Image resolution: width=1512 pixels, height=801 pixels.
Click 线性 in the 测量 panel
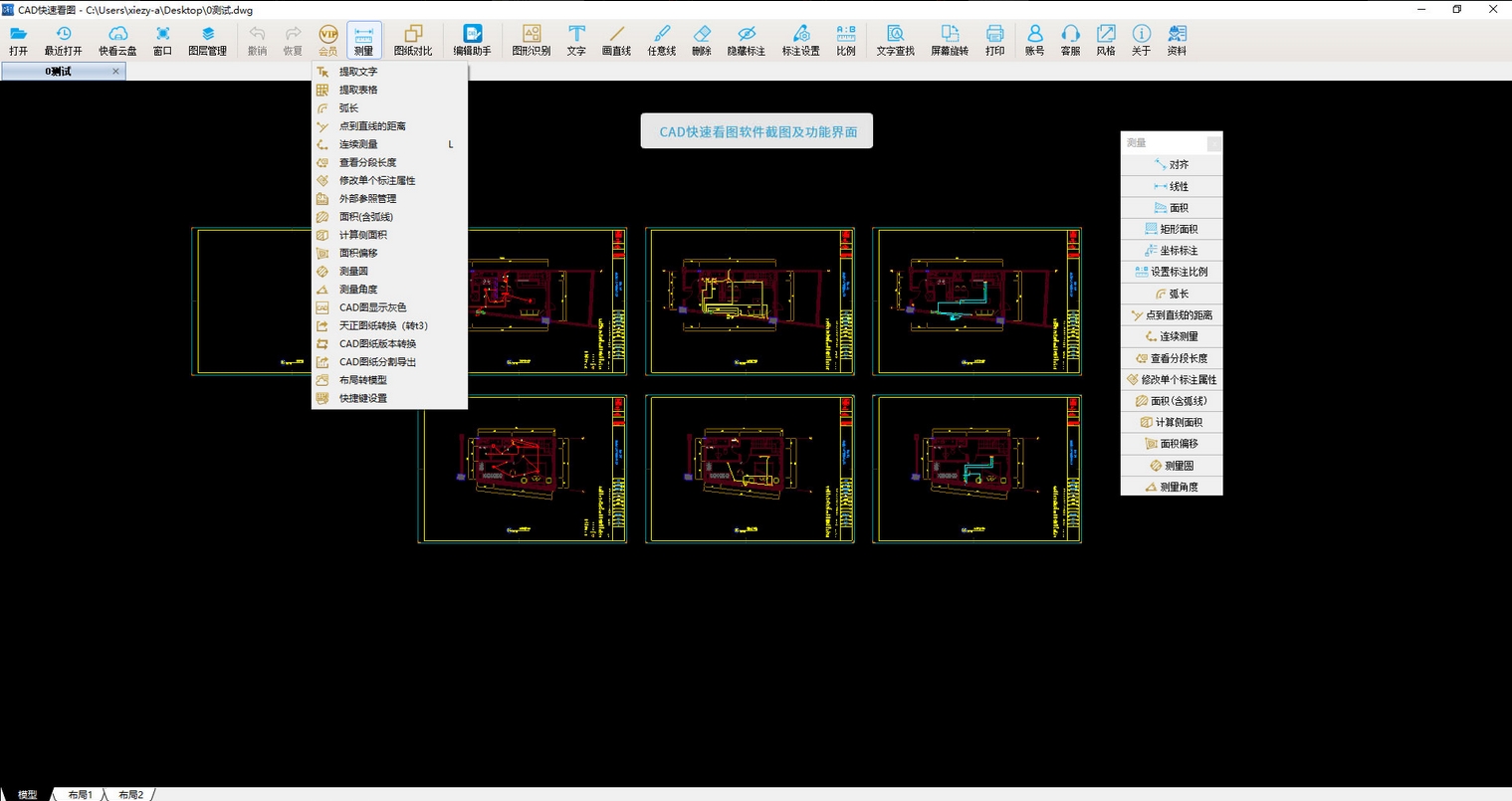coord(1172,186)
